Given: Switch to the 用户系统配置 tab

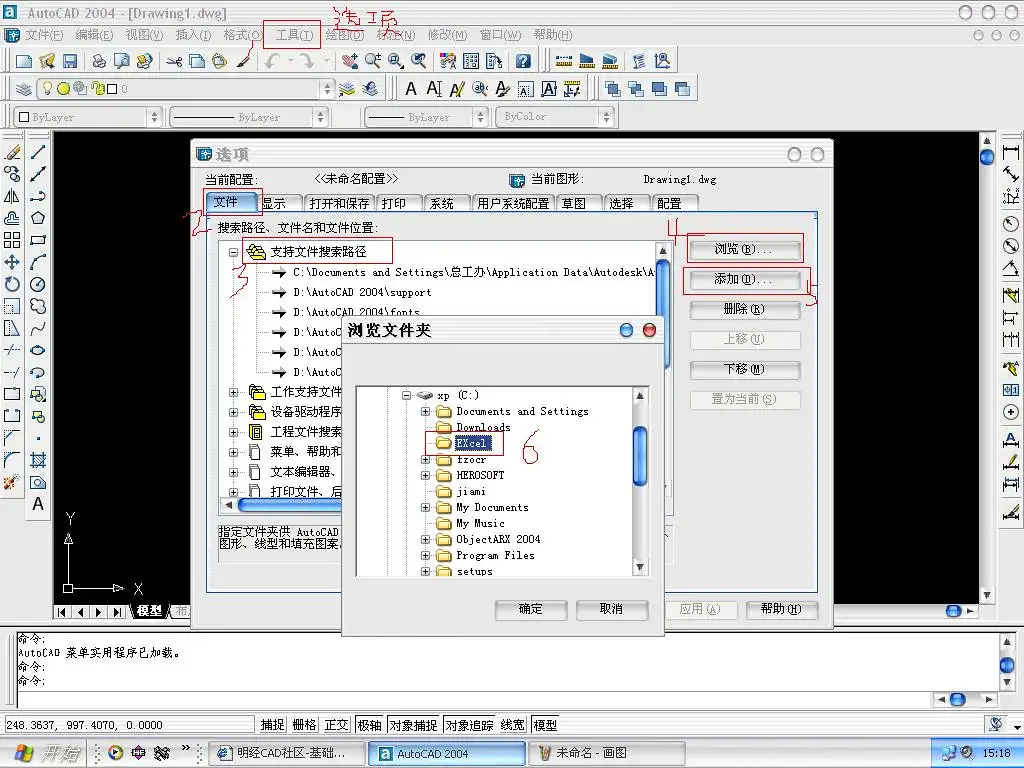Looking at the screenshot, I should [513, 203].
